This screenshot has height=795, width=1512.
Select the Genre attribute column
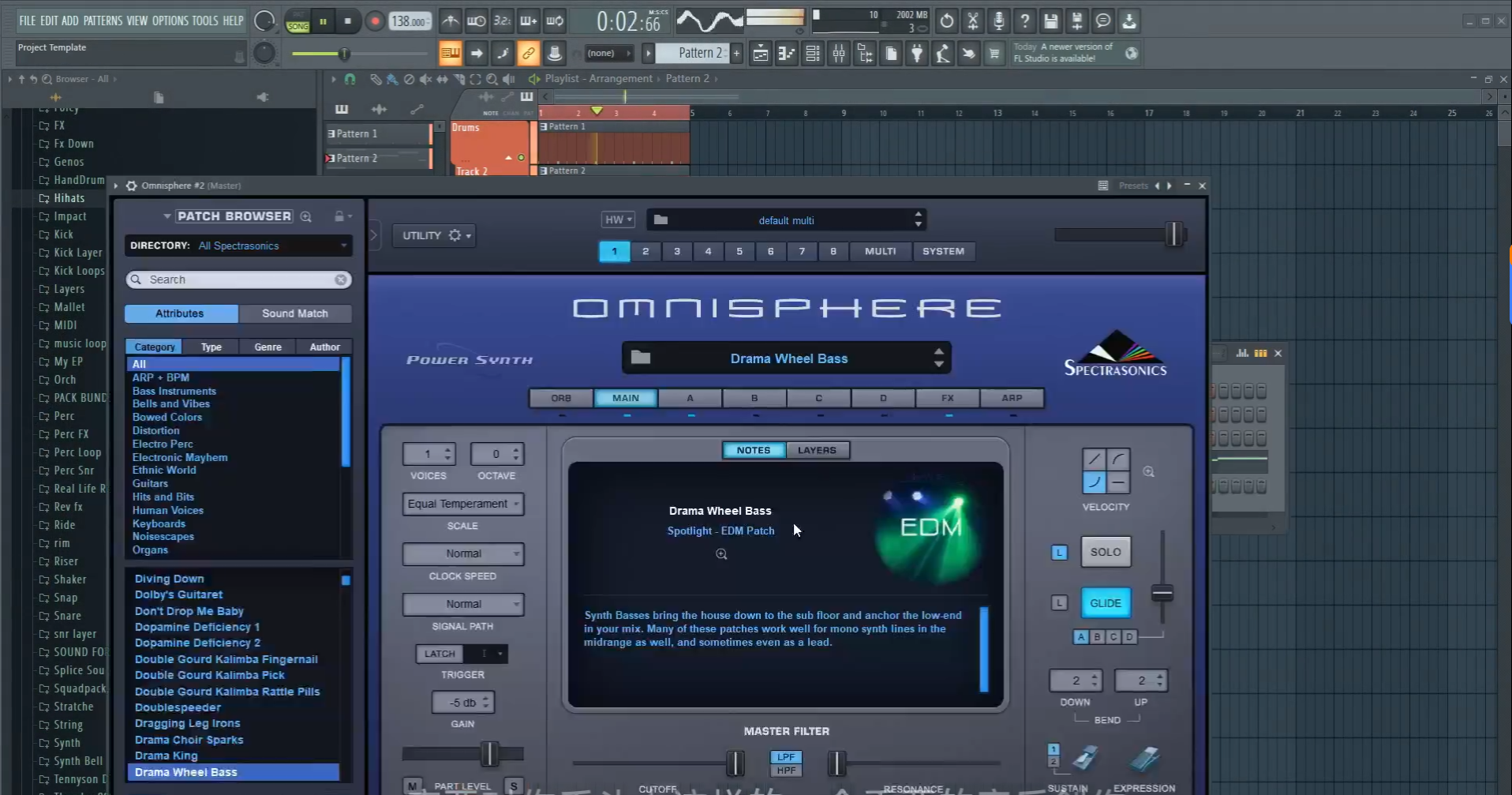coord(268,347)
